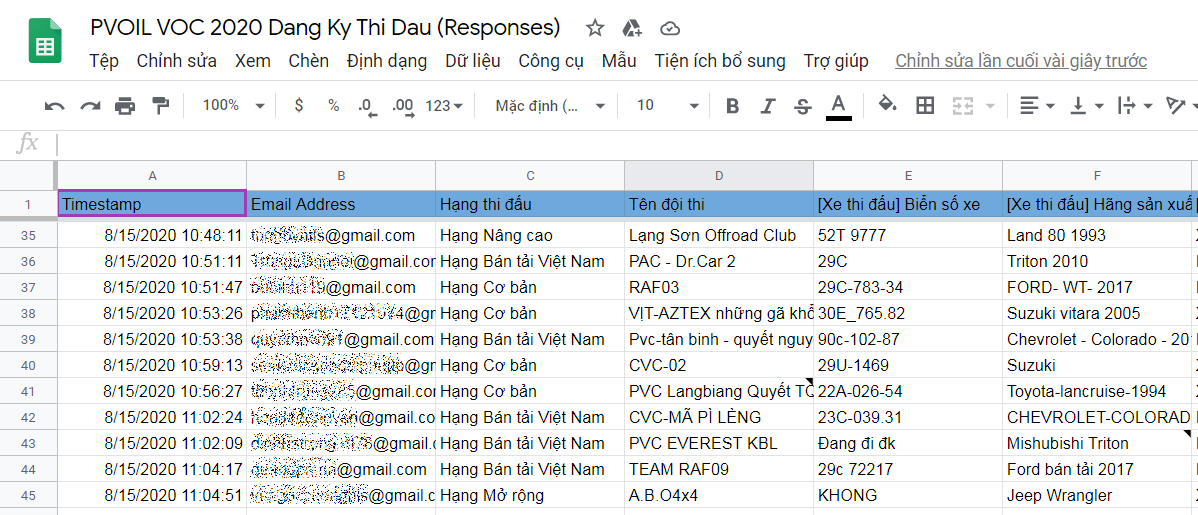Expand the merge cells options arrow
1198x515 pixels.
tap(991, 106)
